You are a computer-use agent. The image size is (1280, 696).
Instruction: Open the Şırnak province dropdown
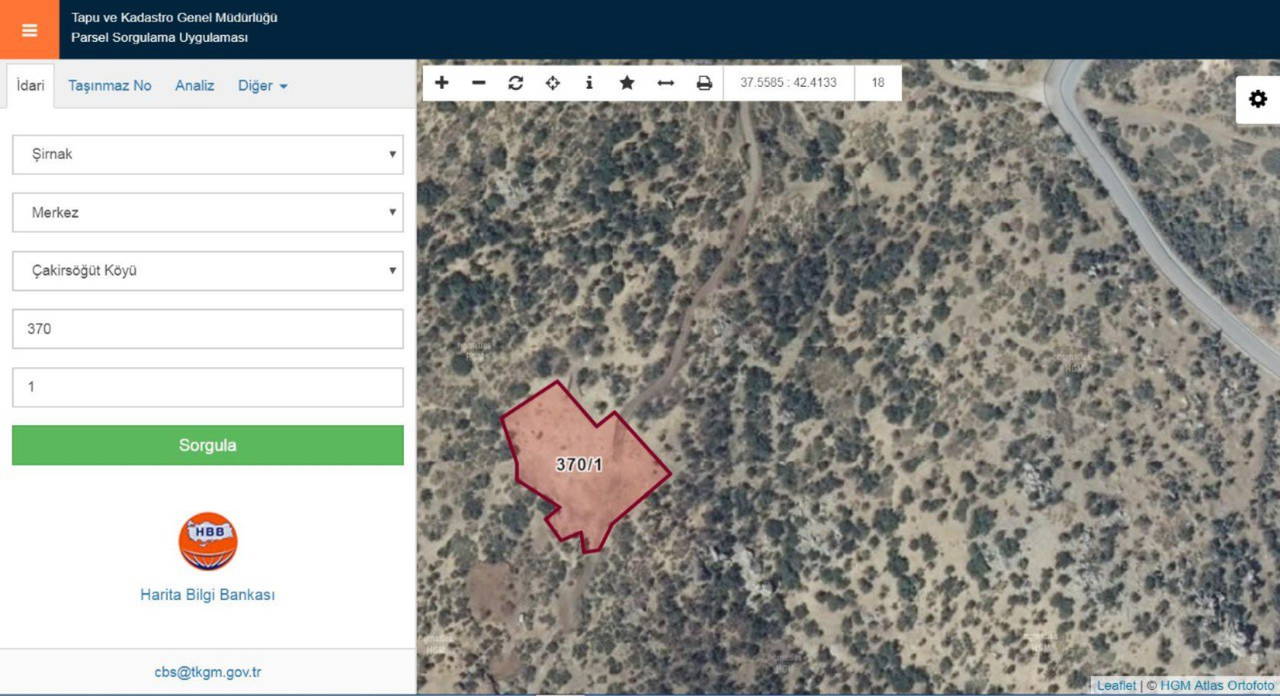click(x=208, y=155)
